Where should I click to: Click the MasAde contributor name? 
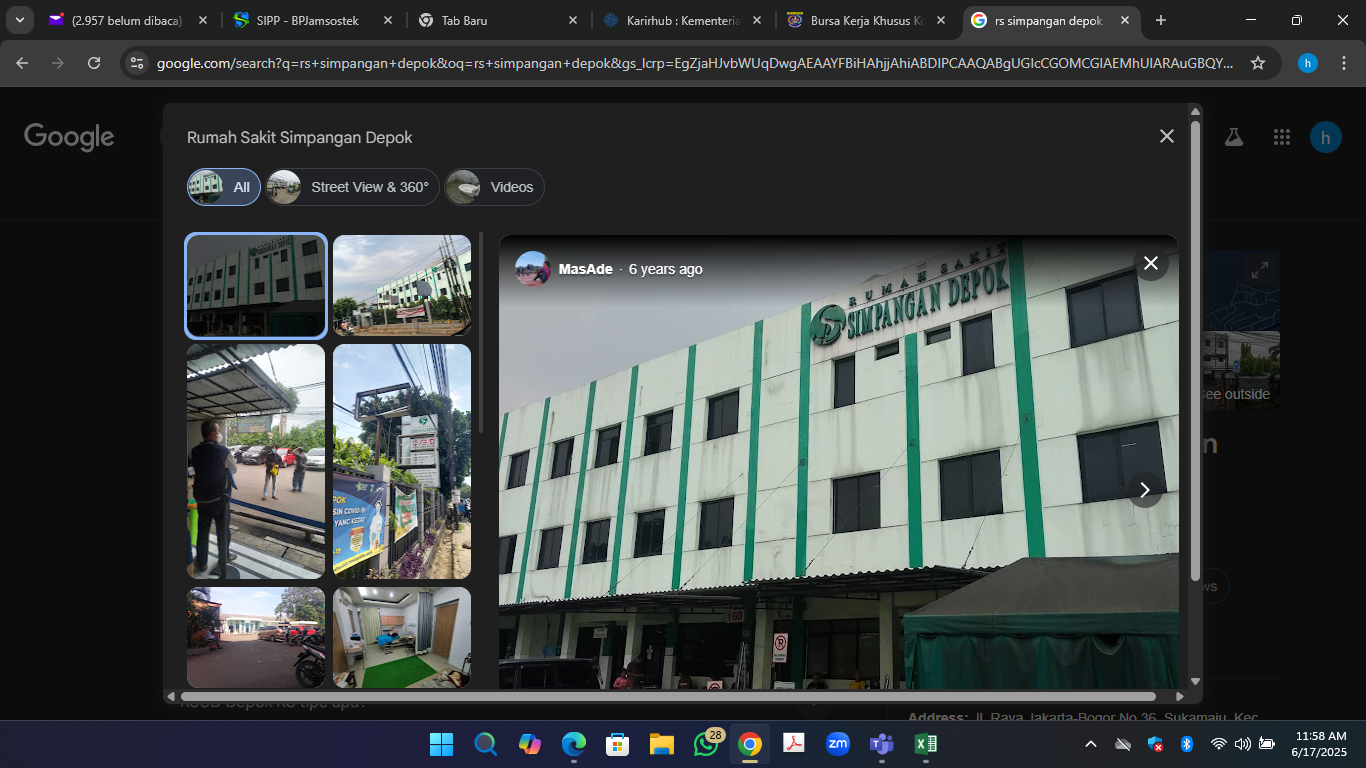(x=586, y=269)
